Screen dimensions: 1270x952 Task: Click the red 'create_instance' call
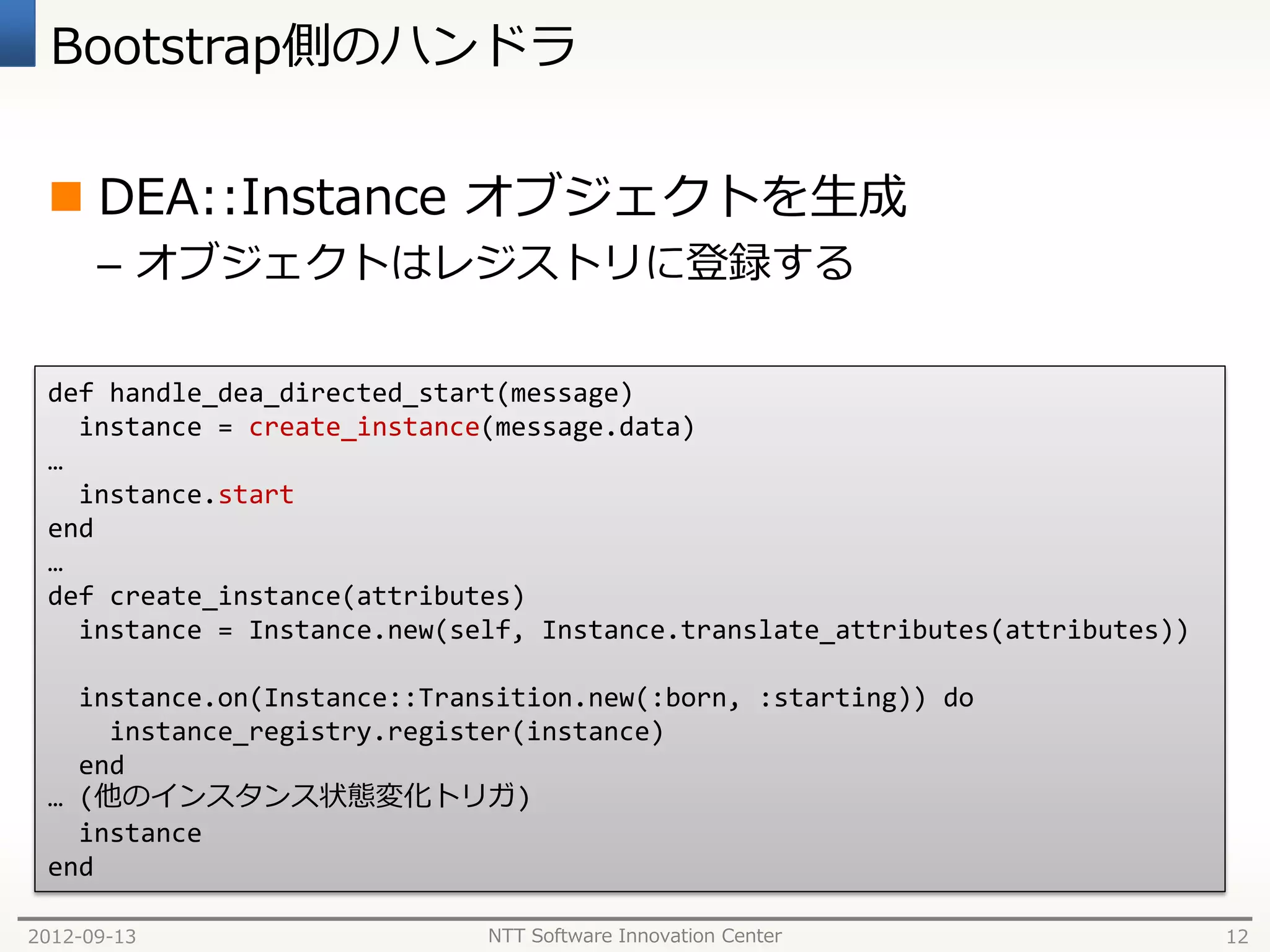coord(364,427)
